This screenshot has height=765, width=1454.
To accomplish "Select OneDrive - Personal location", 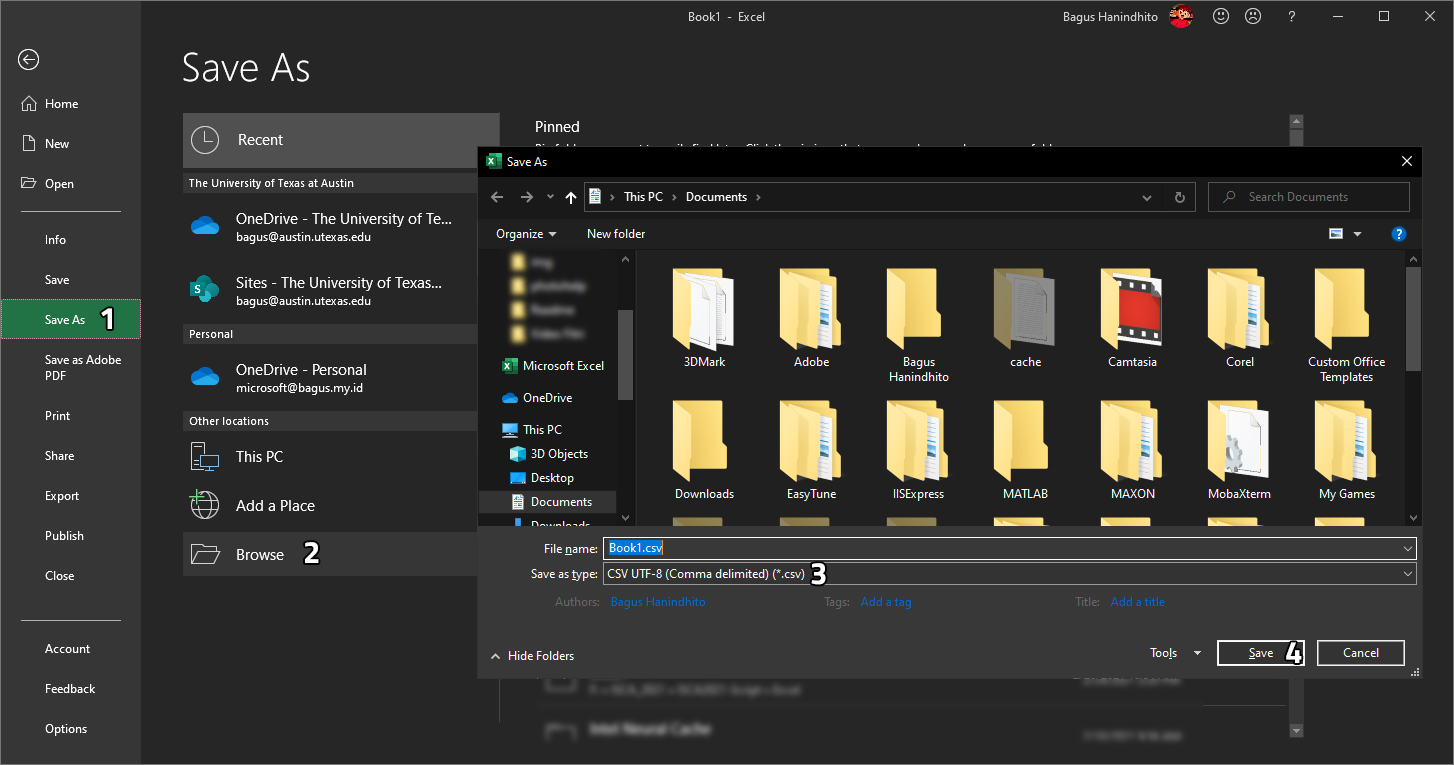I will [x=330, y=377].
